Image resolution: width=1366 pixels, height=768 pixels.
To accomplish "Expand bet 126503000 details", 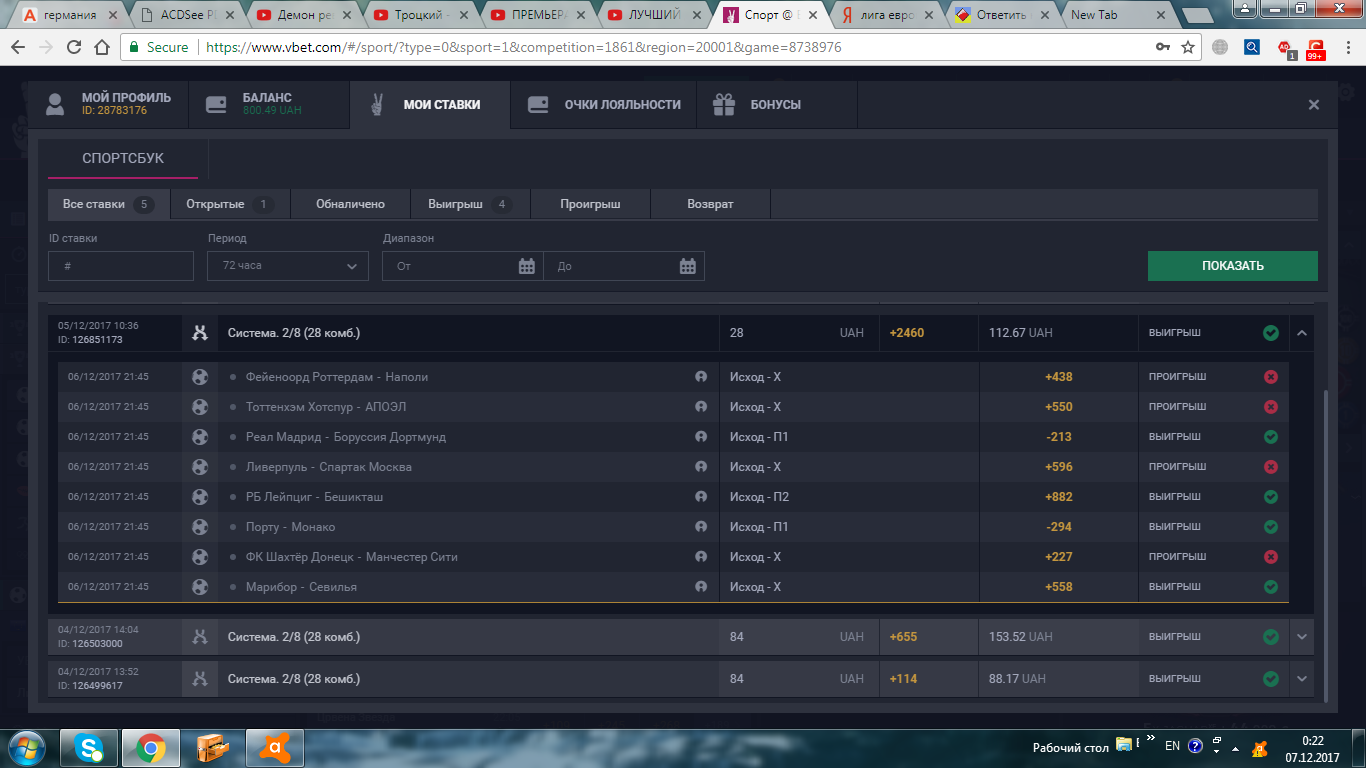I will click(x=1301, y=637).
